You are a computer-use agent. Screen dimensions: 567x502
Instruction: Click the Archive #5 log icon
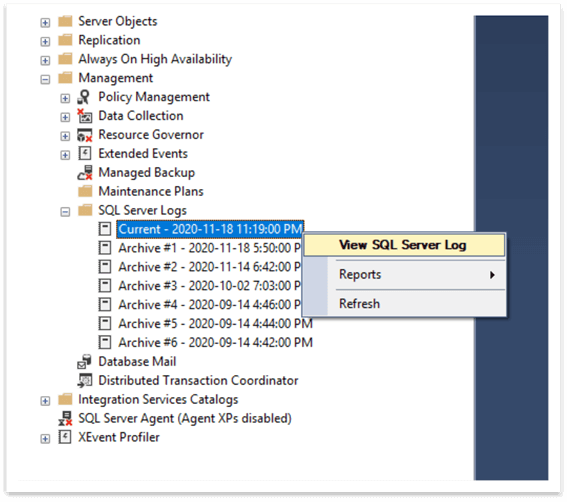click(105, 323)
